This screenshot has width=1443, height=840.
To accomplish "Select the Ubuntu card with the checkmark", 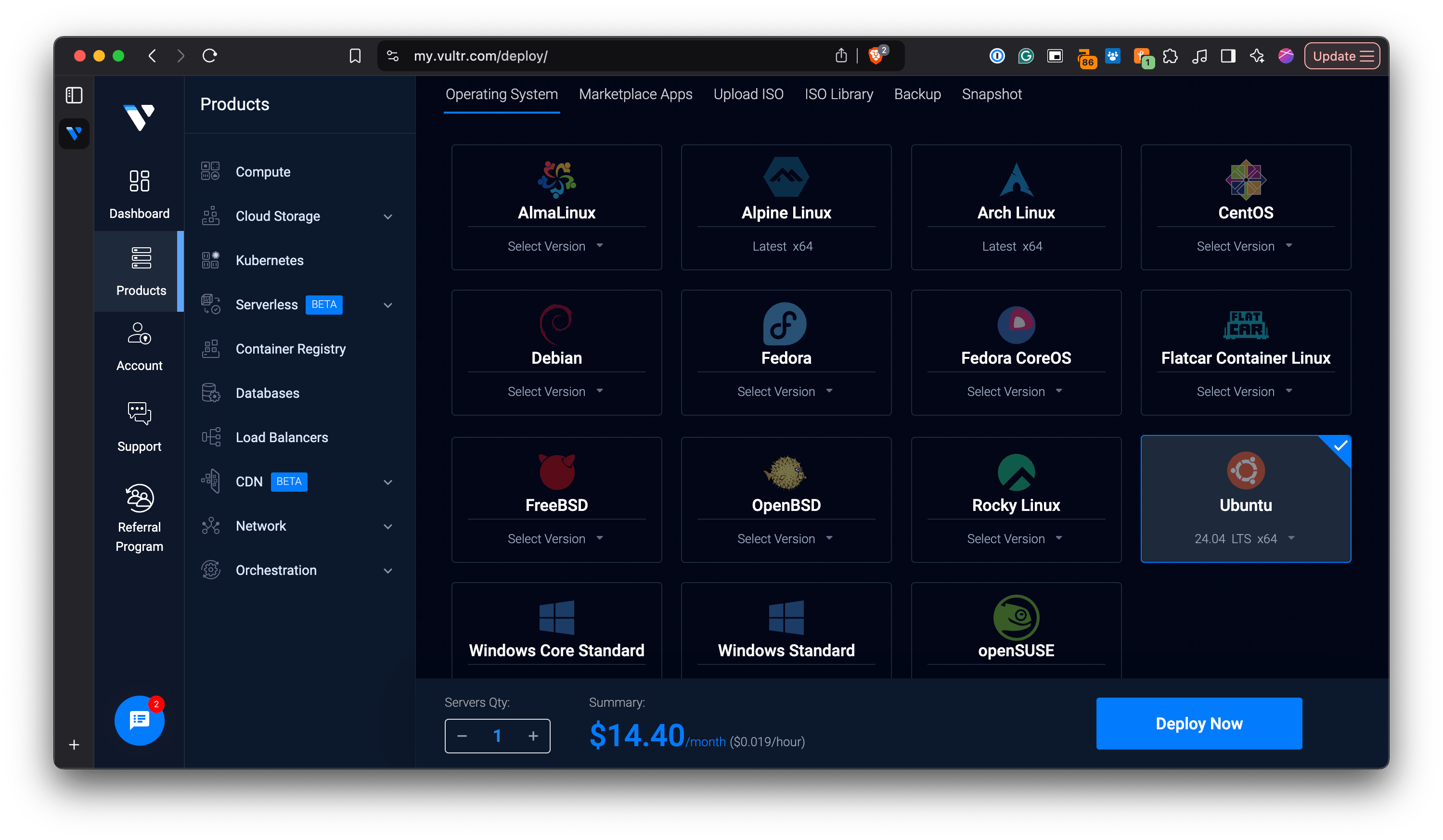I will 1246,498.
